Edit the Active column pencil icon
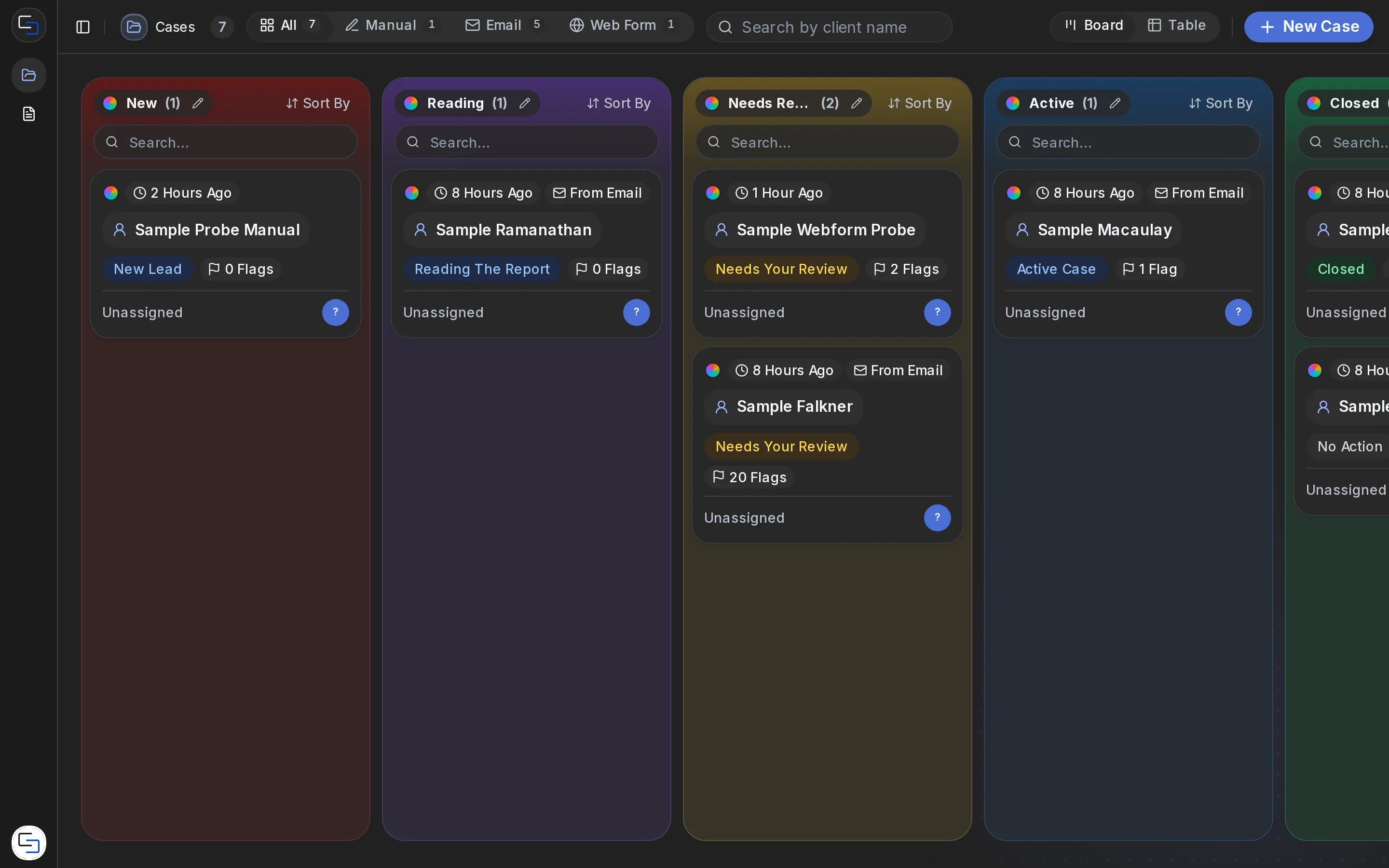This screenshot has height=868, width=1389. click(1115, 103)
